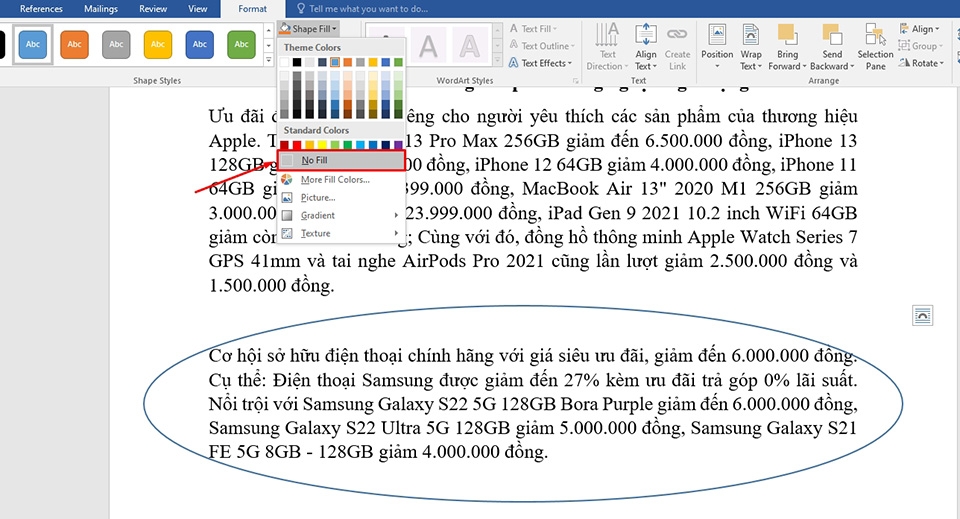Open the Wrap Text menu

click(x=751, y=47)
